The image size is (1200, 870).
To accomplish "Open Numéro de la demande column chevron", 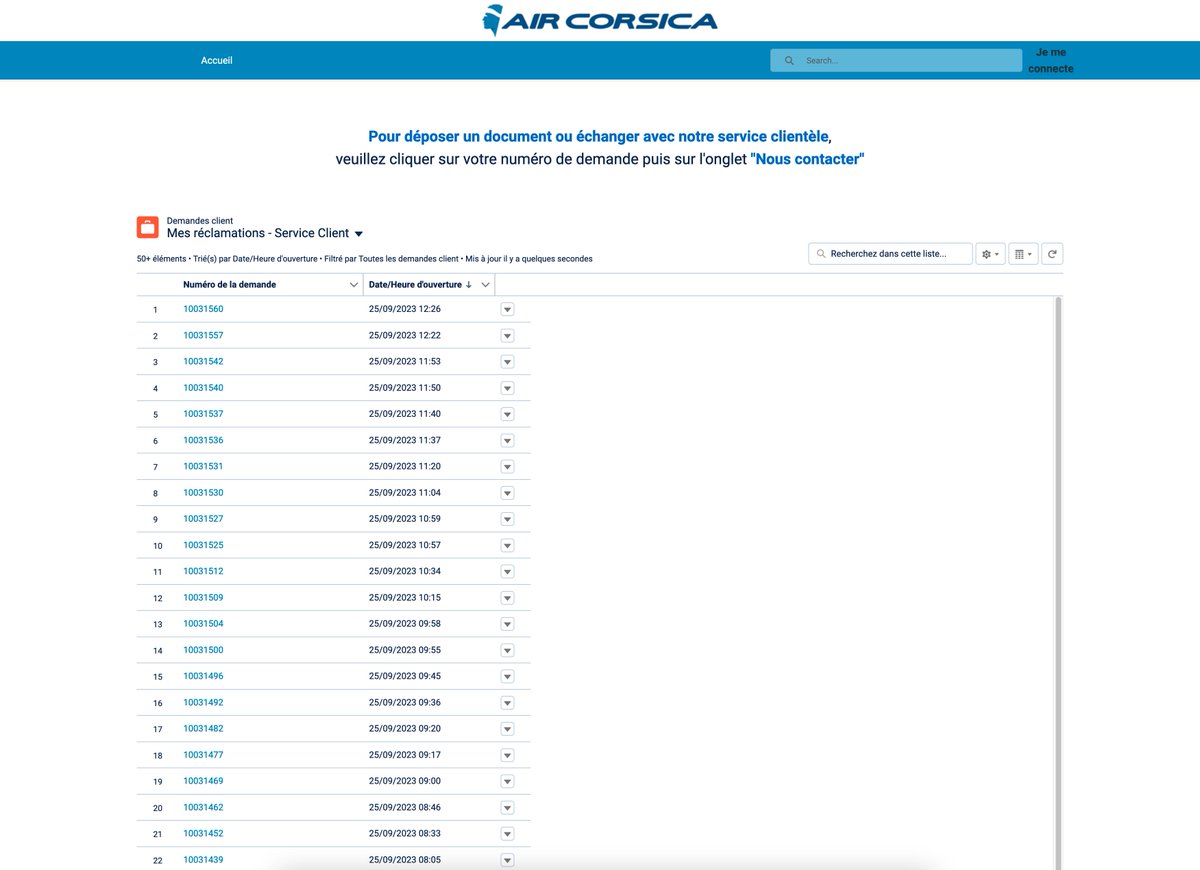I will tap(354, 285).
